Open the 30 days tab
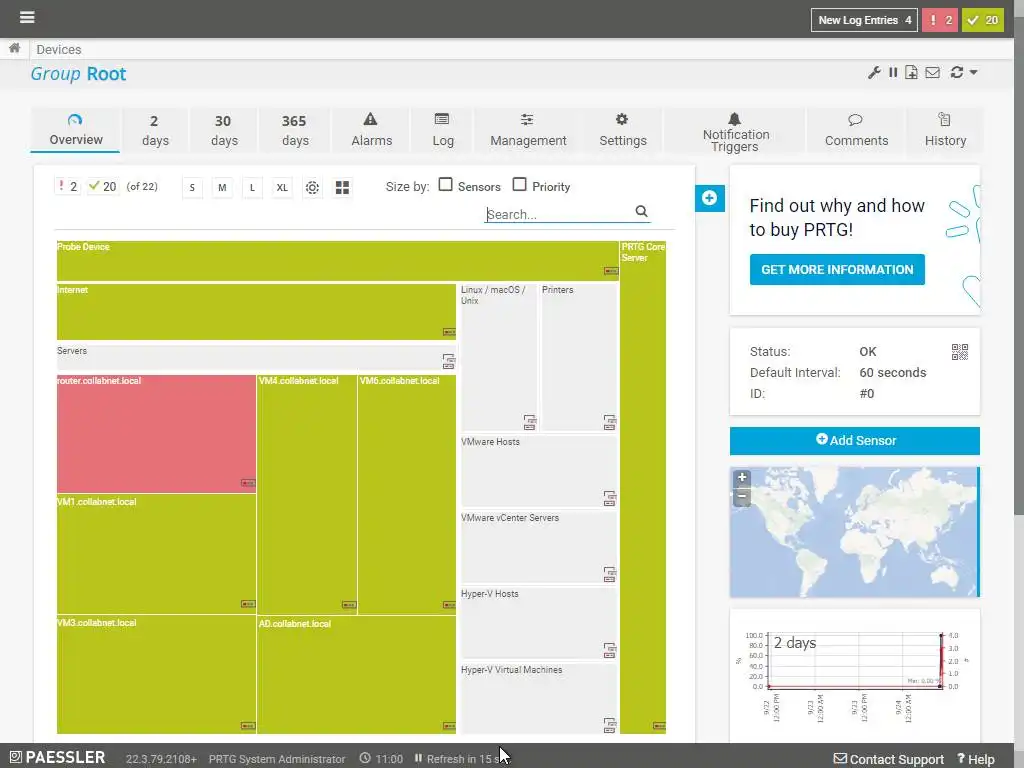 pyautogui.click(x=224, y=130)
